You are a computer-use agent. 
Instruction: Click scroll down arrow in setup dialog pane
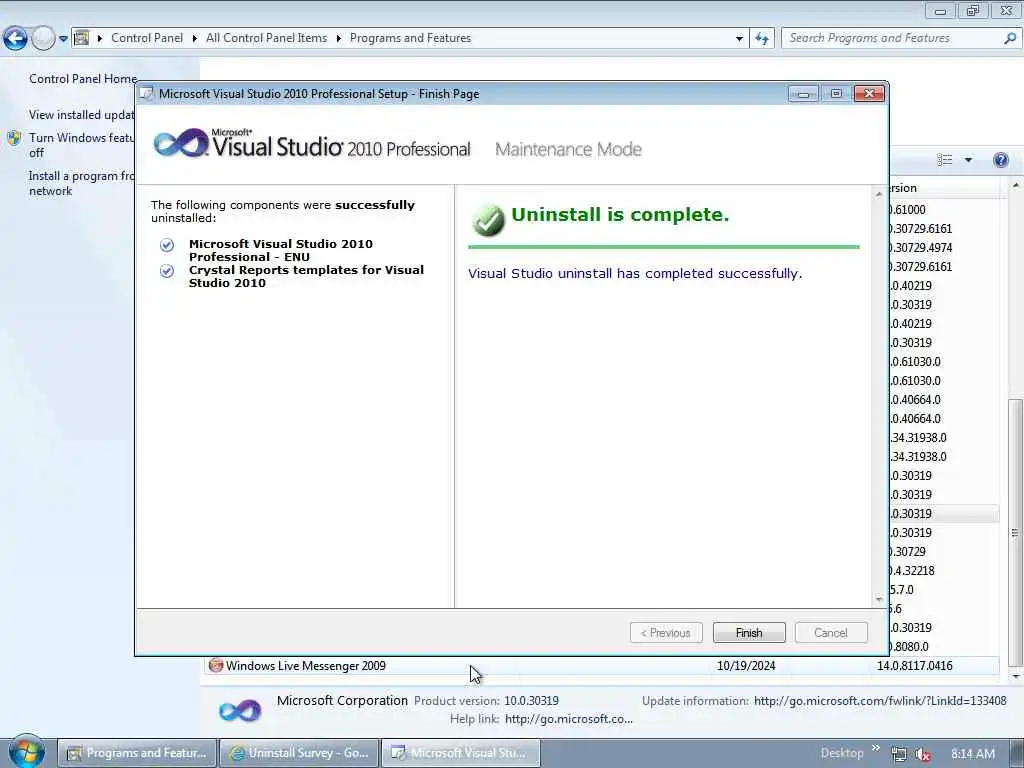[x=878, y=600]
